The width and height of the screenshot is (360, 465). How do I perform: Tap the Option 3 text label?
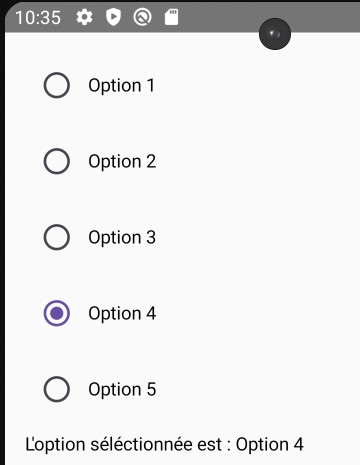[x=122, y=238]
